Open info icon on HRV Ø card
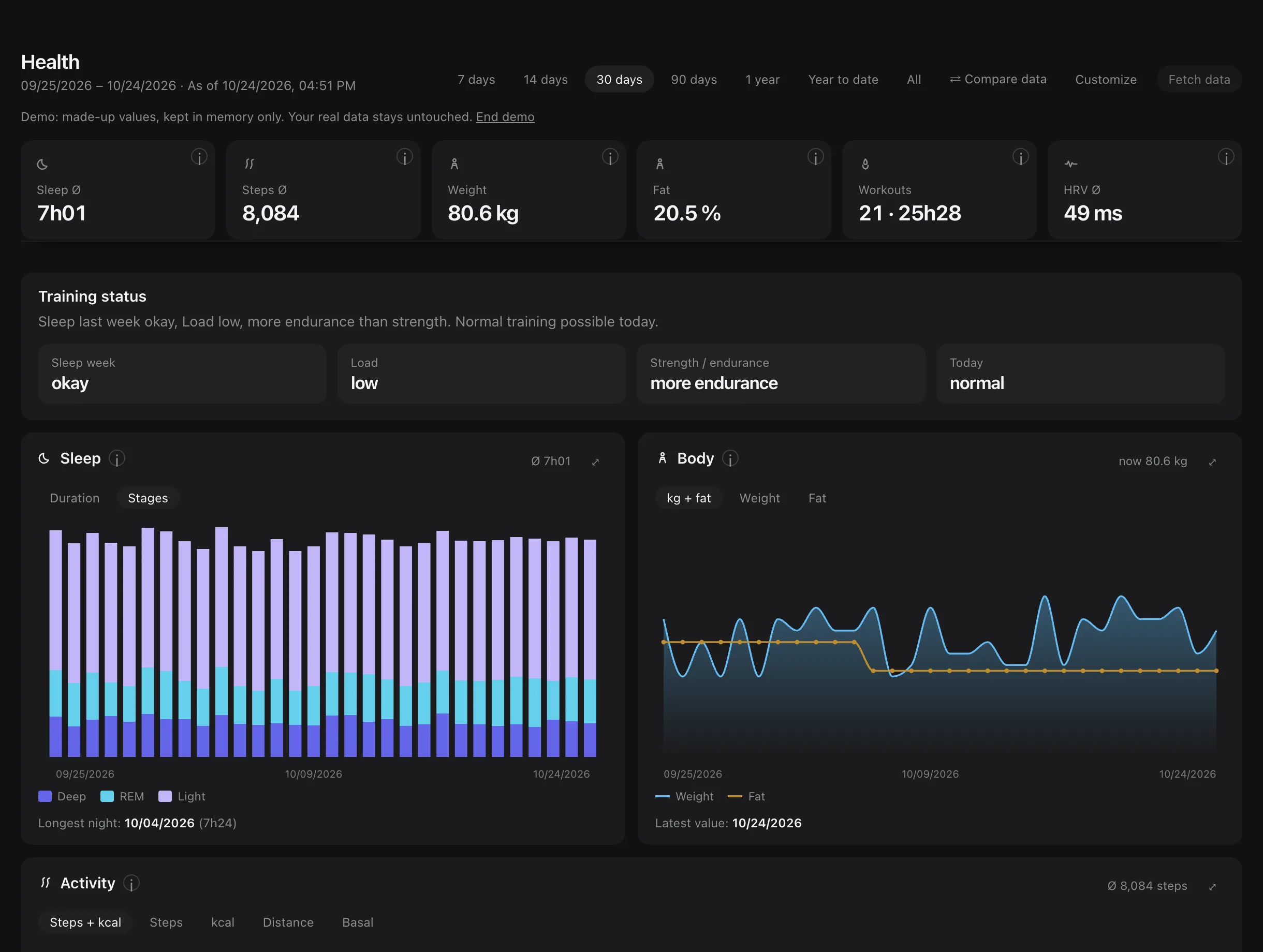This screenshot has height=952, width=1263. 1226,157
